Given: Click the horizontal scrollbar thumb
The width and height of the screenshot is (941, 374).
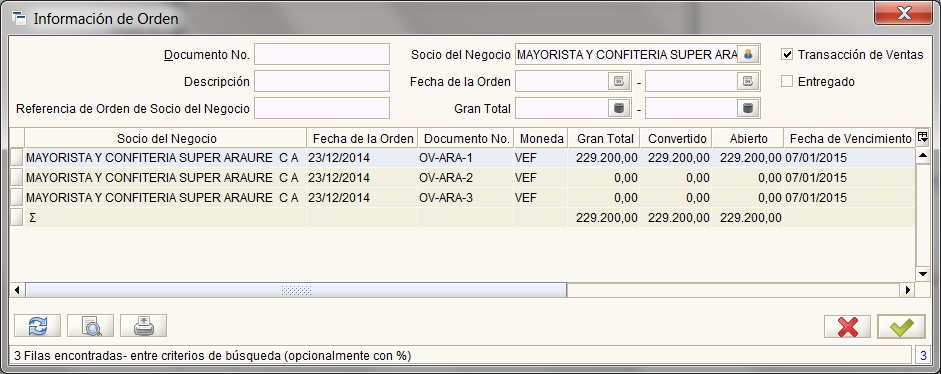Looking at the screenshot, I should pyautogui.click(x=296, y=290).
